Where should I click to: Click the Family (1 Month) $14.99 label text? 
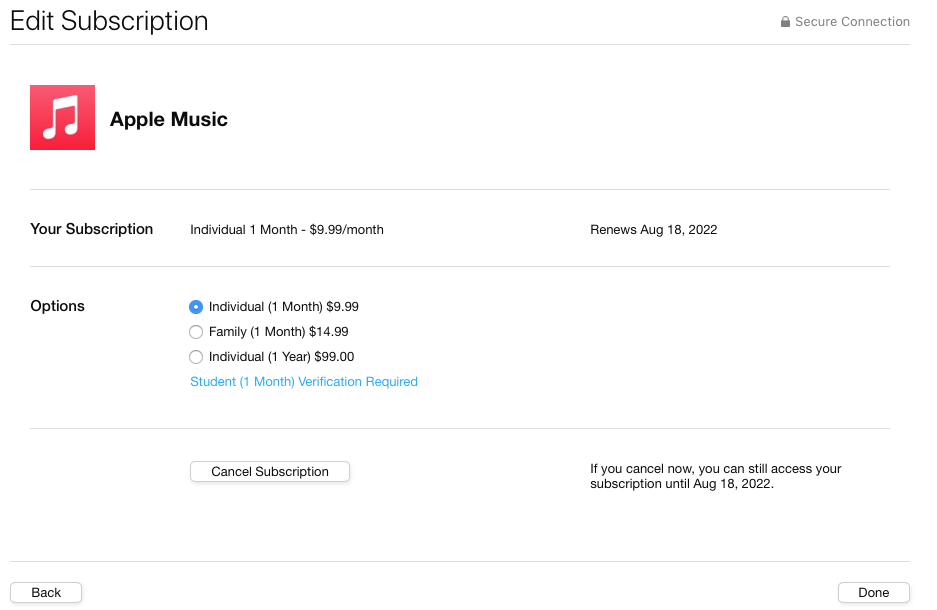pos(279,332)
